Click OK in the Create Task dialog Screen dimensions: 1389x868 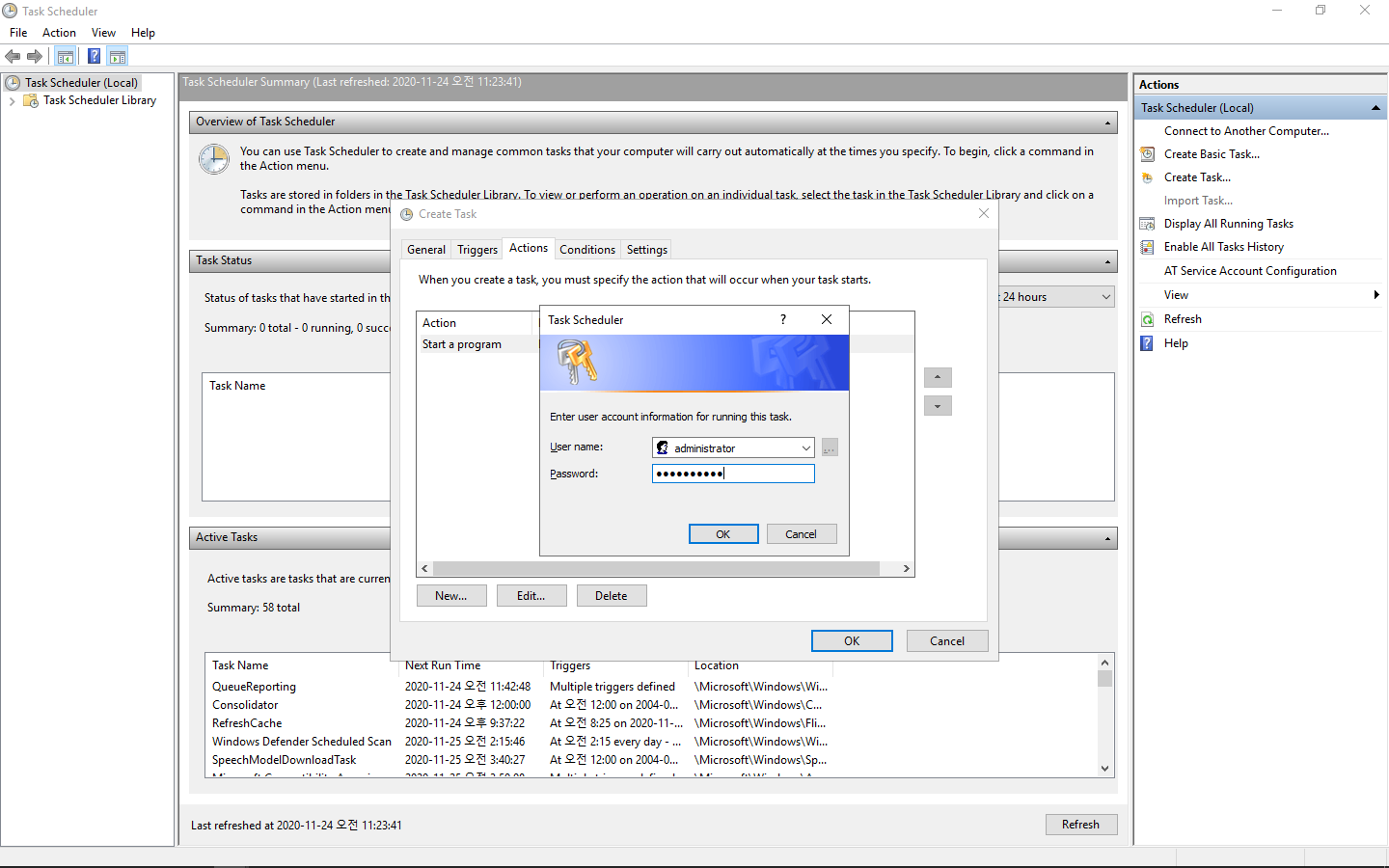pos(852,641)
